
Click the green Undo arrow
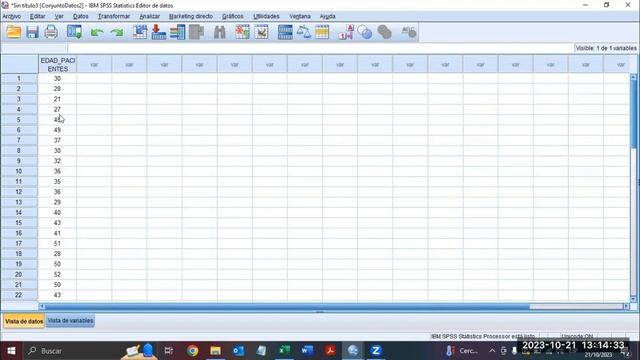[97, 32]
